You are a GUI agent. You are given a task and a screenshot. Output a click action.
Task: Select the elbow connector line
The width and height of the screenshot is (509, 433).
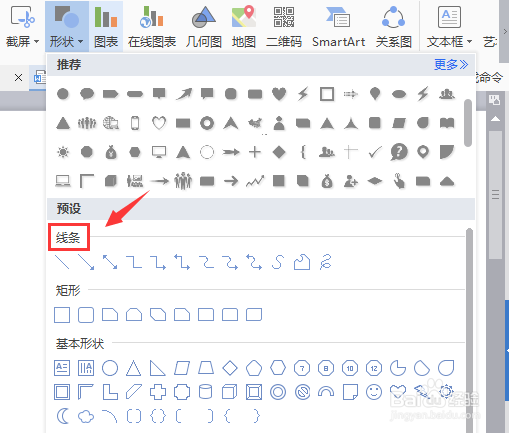(x=134, y=262)
